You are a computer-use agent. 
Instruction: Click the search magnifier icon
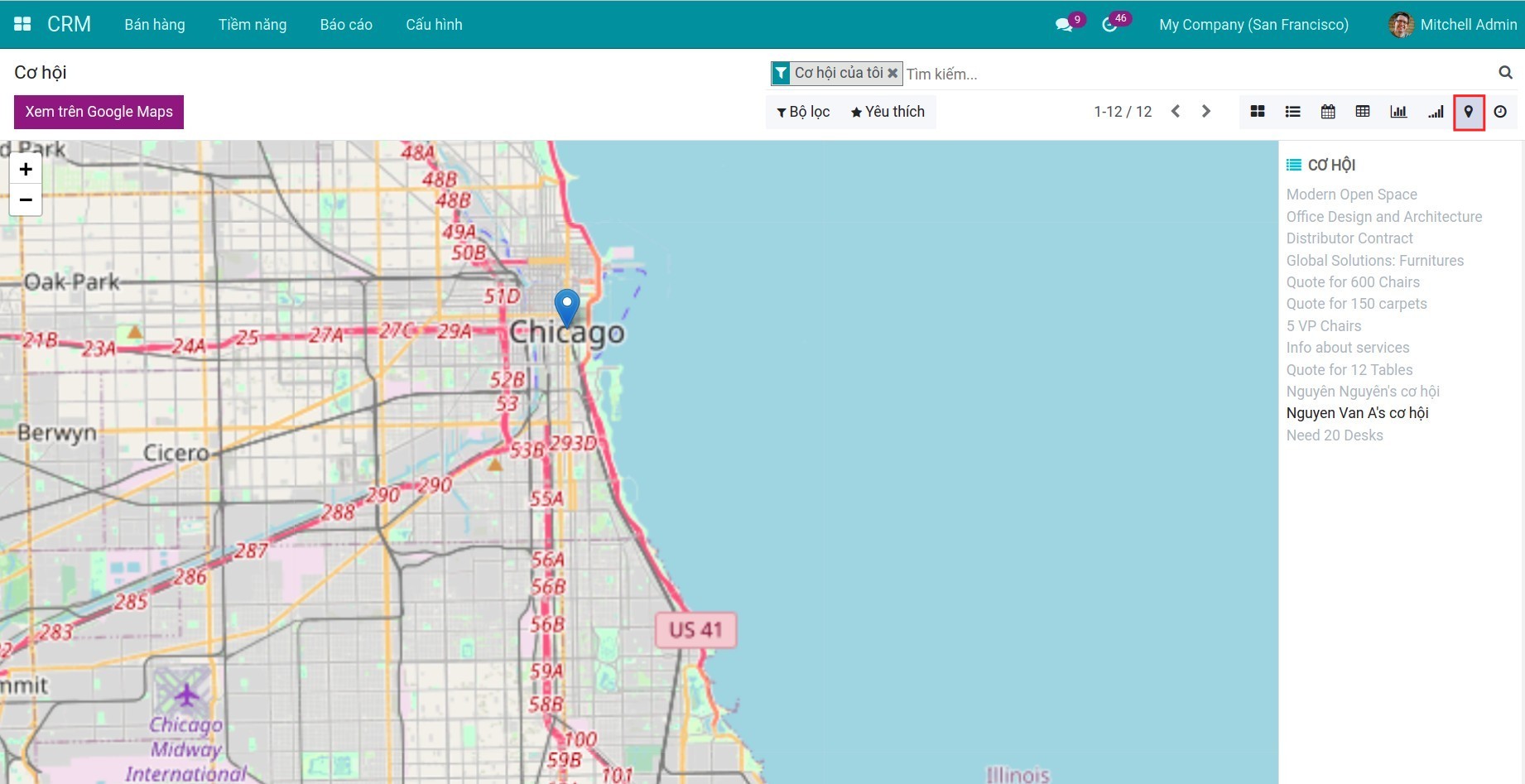1505,73
